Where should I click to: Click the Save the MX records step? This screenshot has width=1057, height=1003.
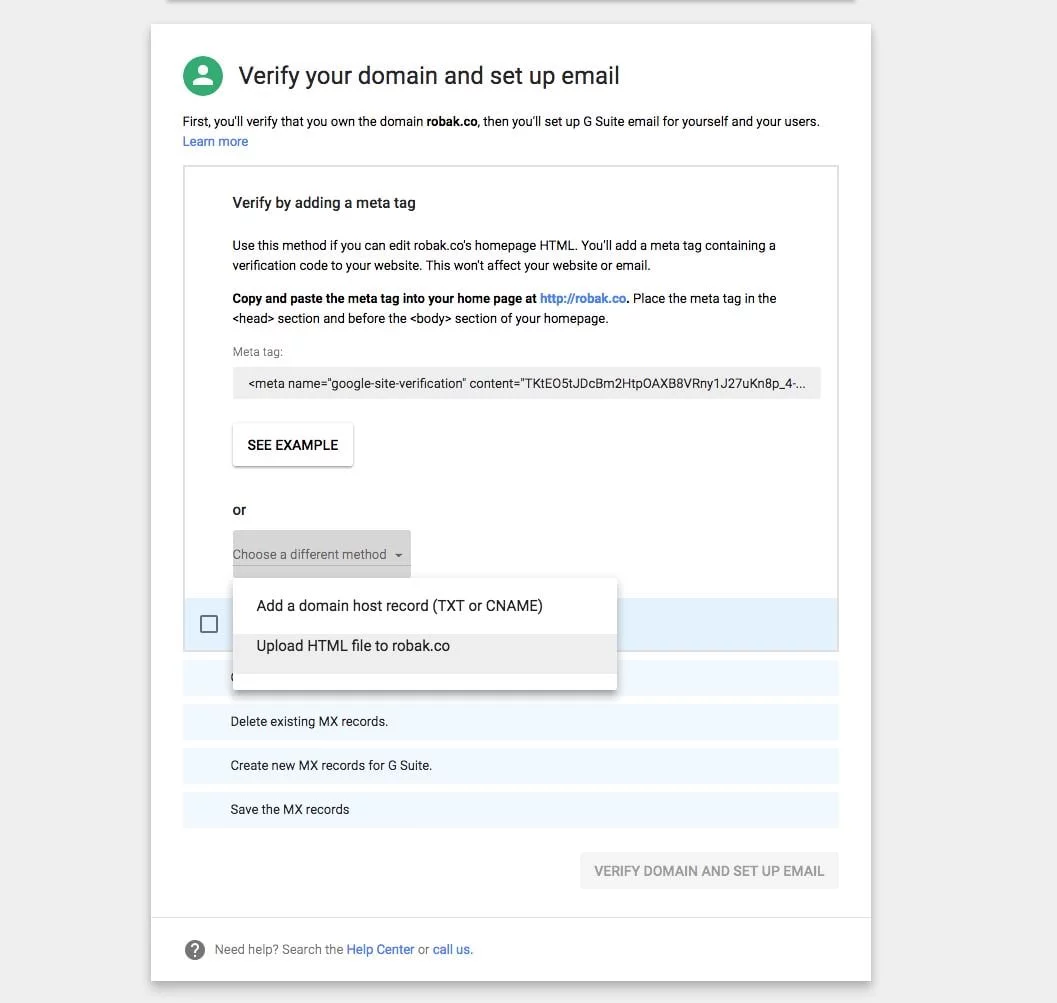coord(288,809)
